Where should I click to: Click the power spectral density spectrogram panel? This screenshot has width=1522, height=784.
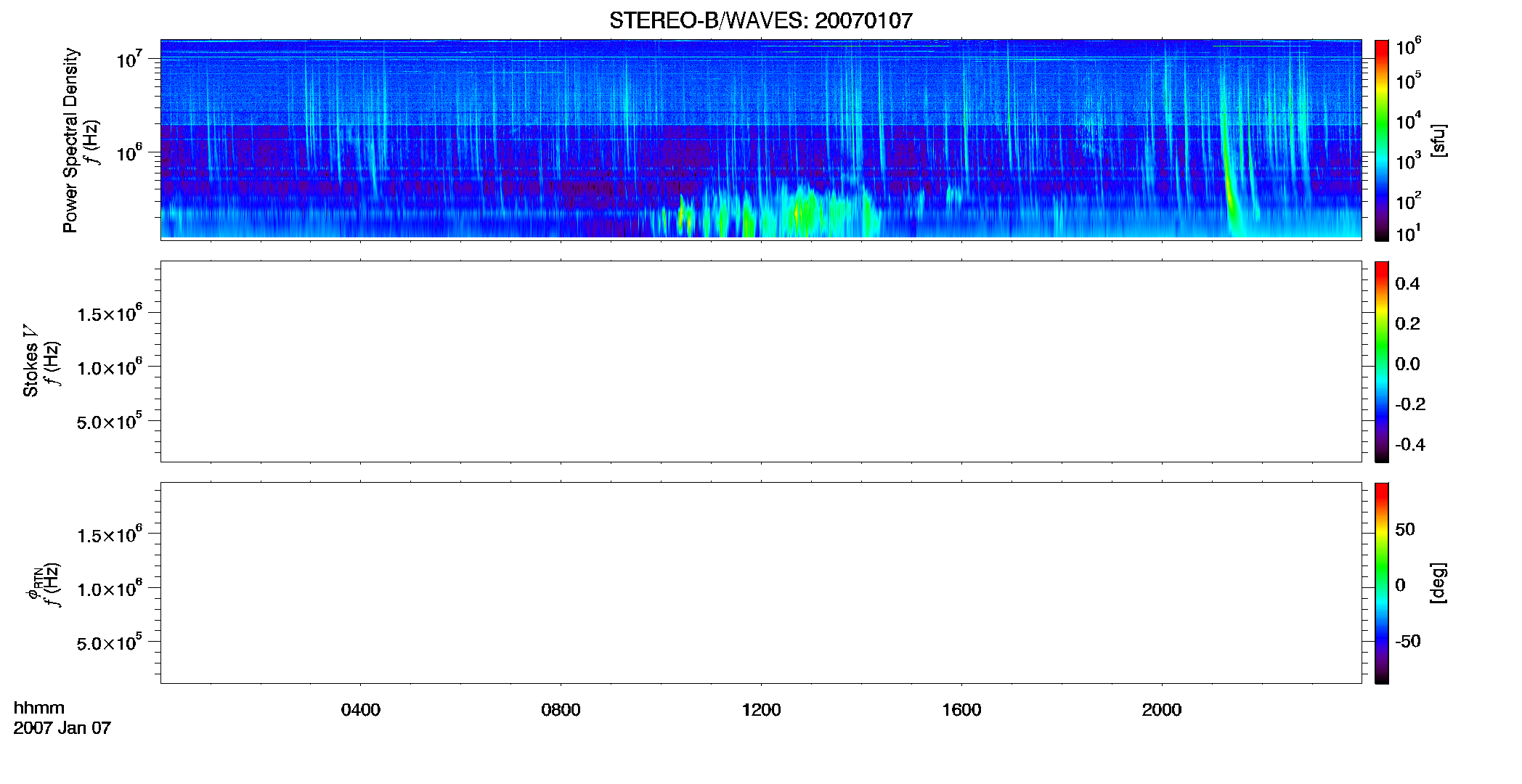coord(761,139)
